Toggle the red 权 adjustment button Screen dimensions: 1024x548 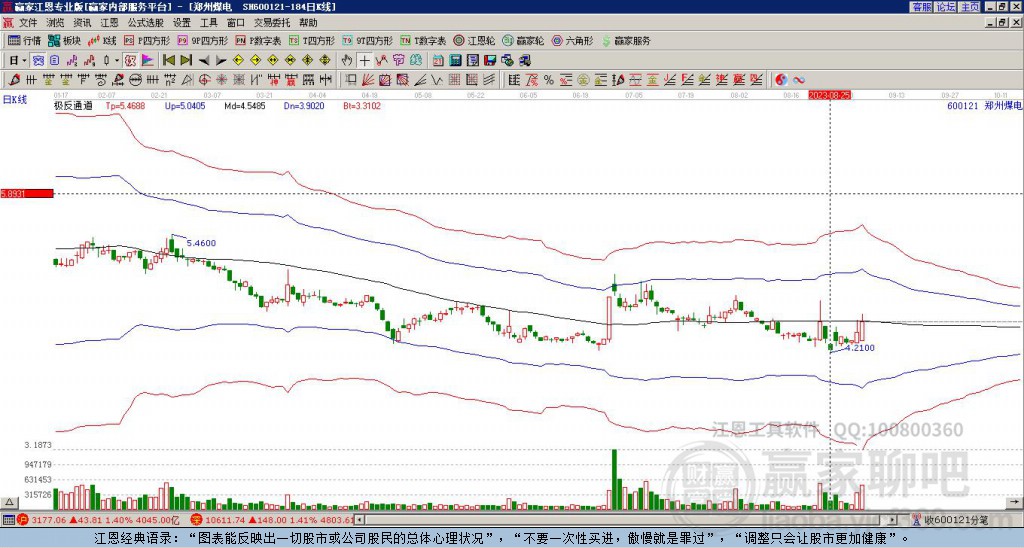pos(130,61)
